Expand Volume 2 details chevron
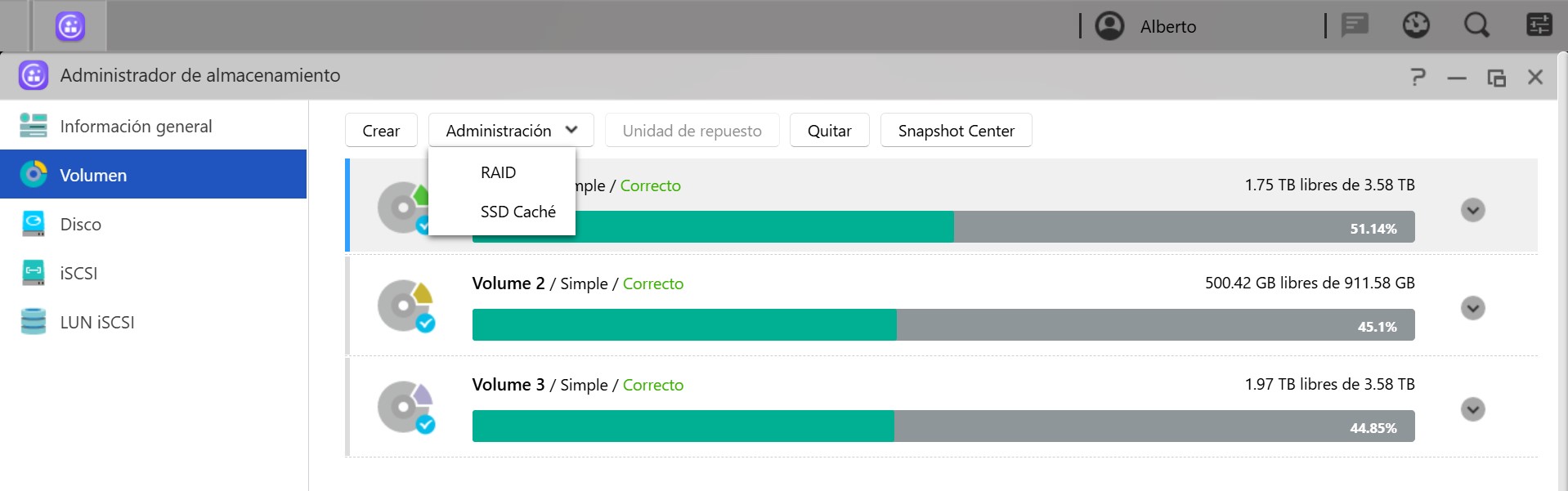 pyautogui.click(x=1472, y=308)
